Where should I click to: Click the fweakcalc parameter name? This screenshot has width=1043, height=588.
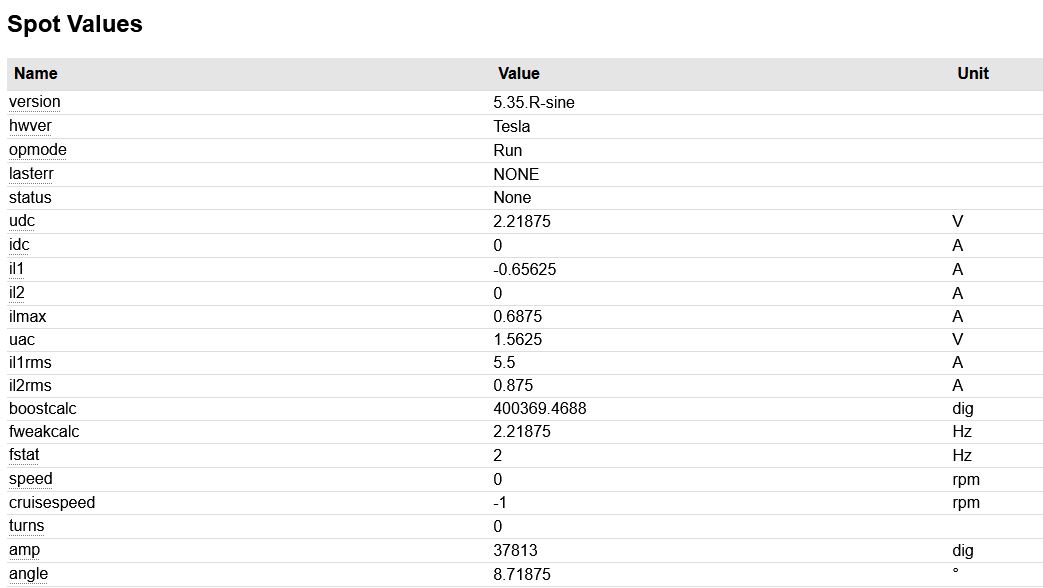click(x=44, y=432)
